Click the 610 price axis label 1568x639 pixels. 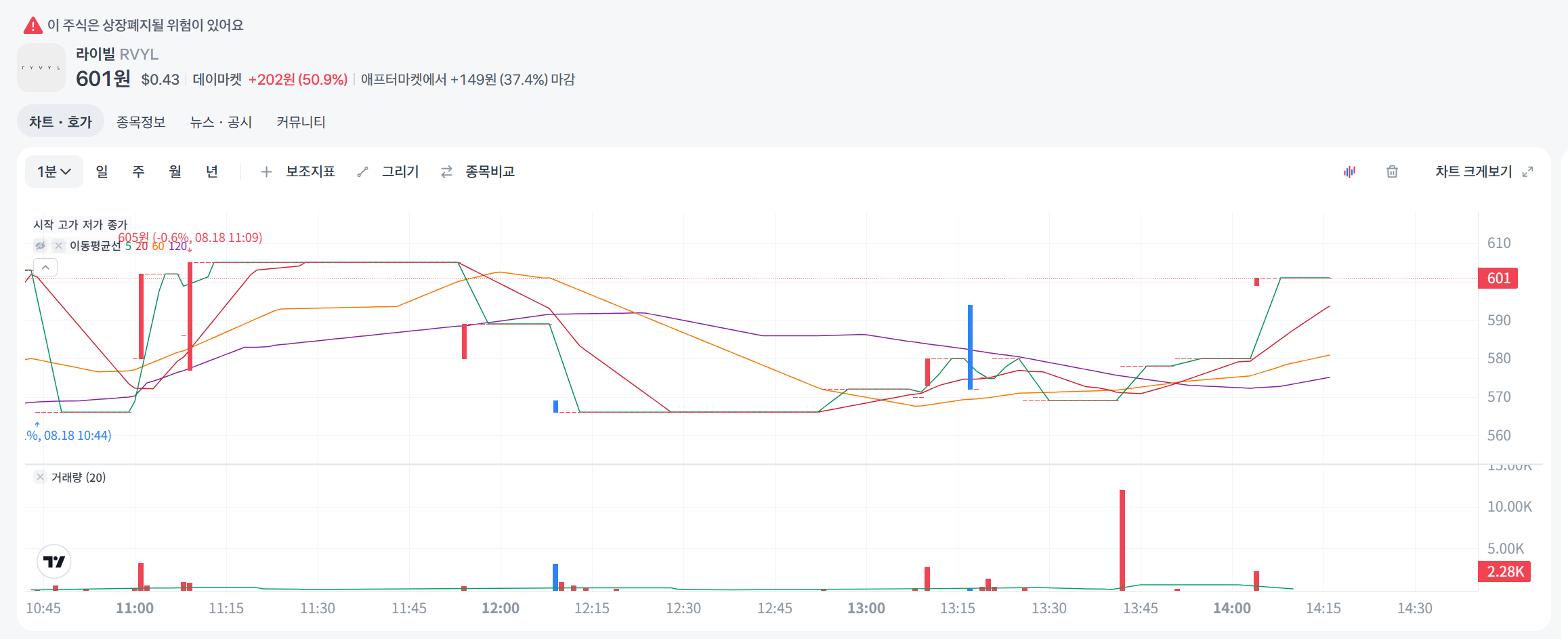click(x=1499, y=243)
